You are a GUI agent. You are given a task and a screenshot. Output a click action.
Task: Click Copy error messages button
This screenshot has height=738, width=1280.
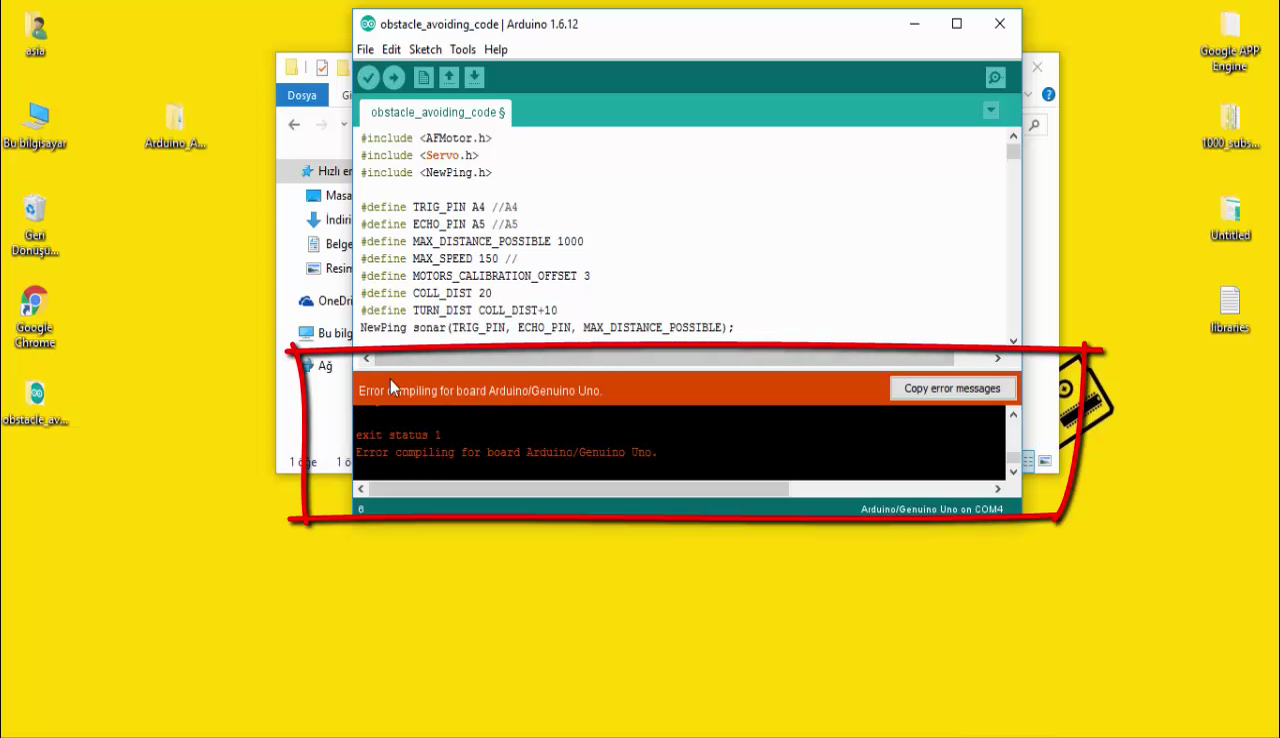click(x=952, y=388)
